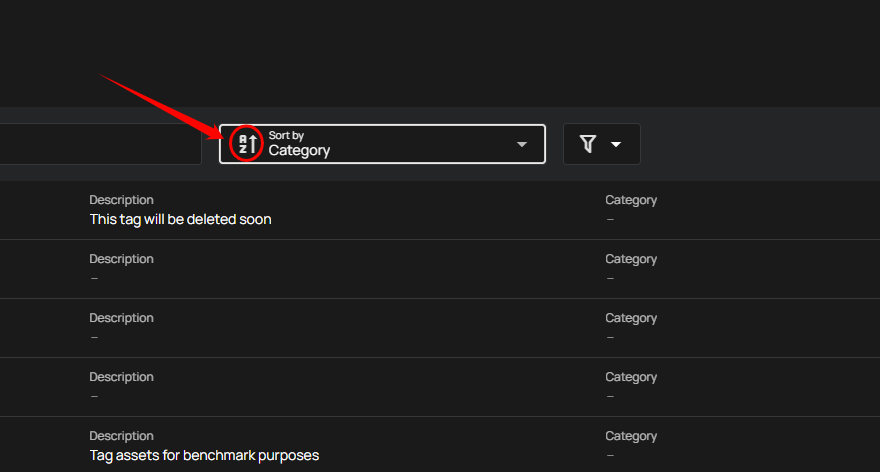Image resolution: width=880 pixels, height=472 pixels.
Task: Toggle the A-Z sort direction icon
Action: pos(247,144)
